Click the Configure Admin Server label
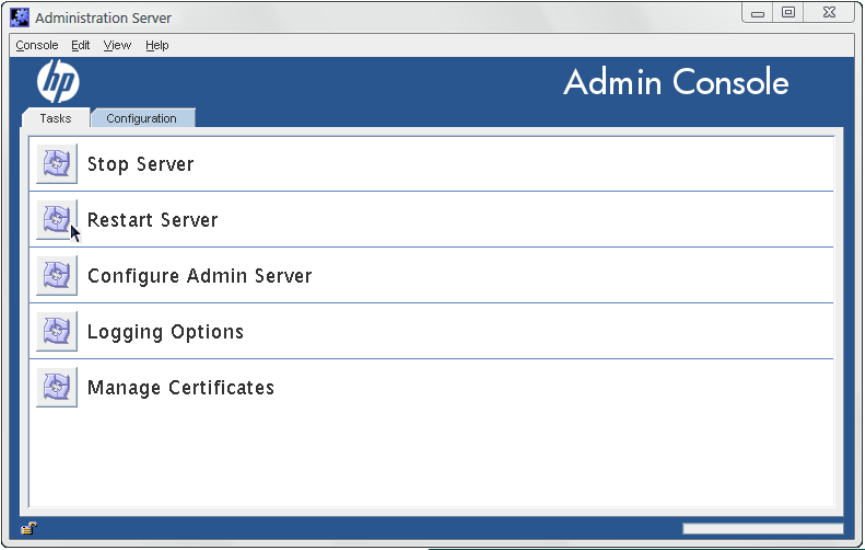Screen dimensions: 865x550 pyautogui.click(x=199, y=276)
